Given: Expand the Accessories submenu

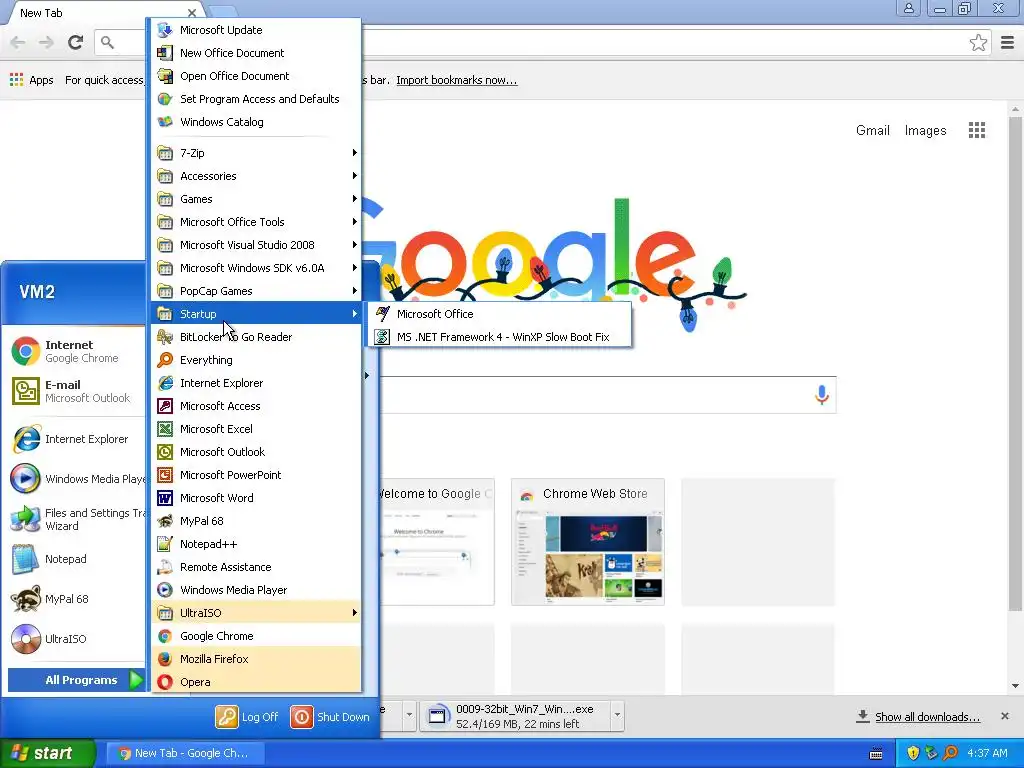Looking at the screenshot, I should 256,176.
